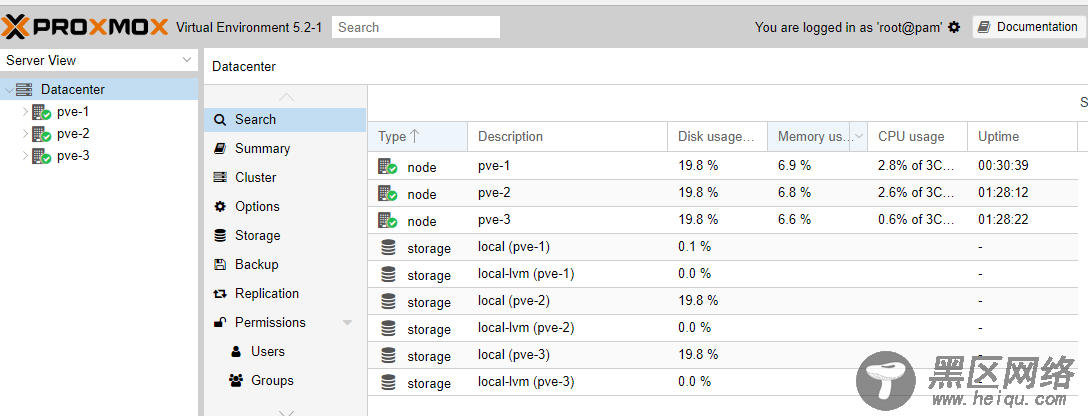
Task: Click storage icon in local-lvm (pve-1) row
Action: (x=388, y=274)
